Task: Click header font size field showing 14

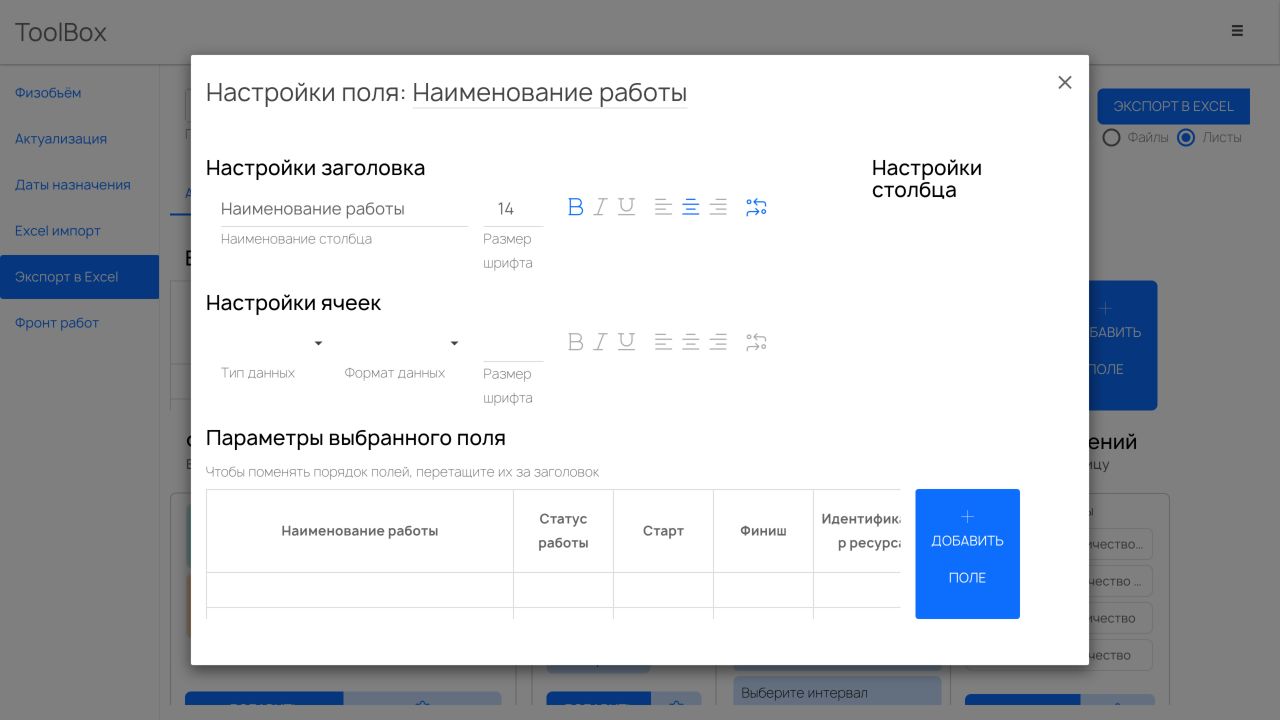Action: 513,209
